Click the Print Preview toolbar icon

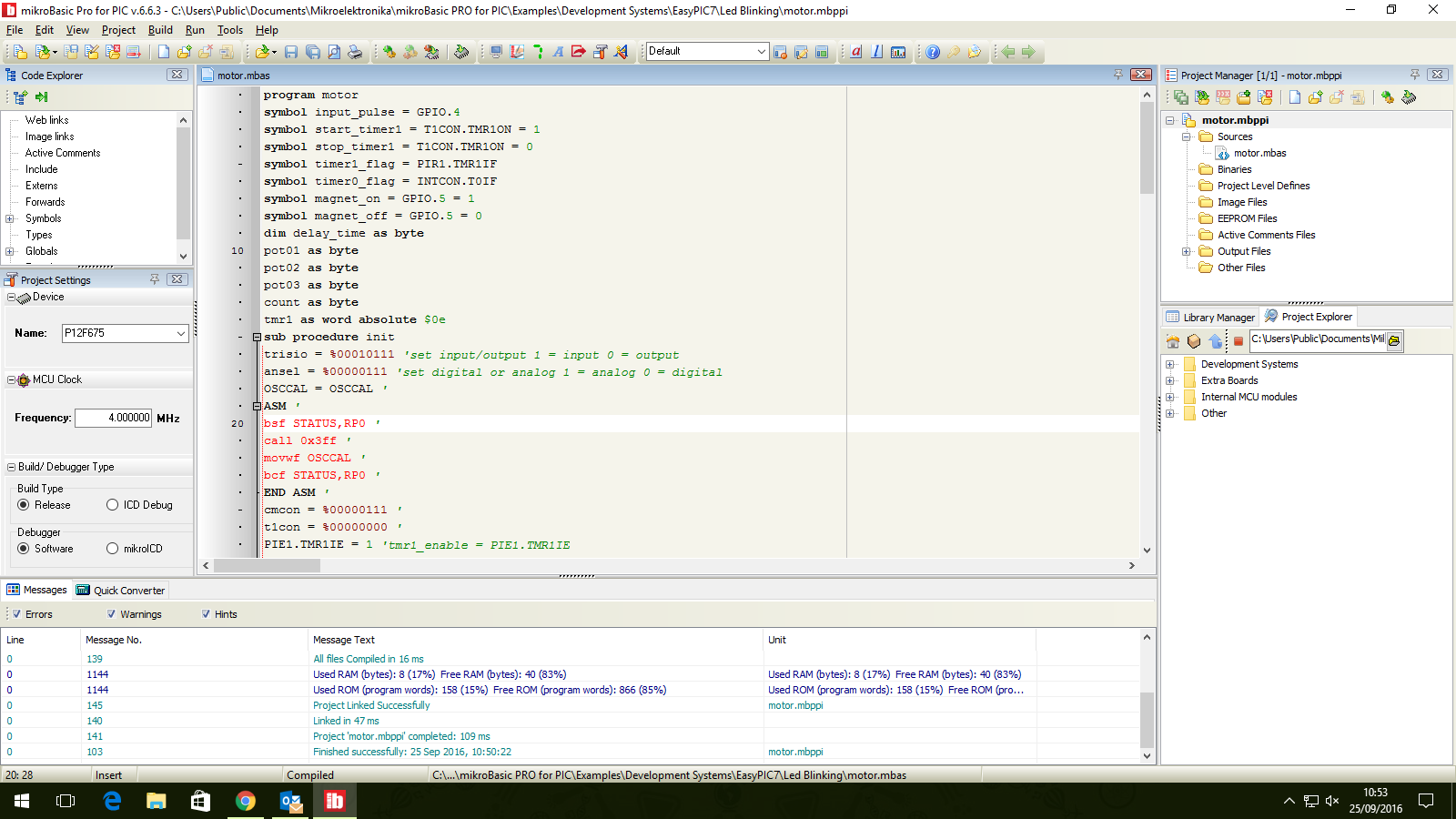[x=334, y=52]
